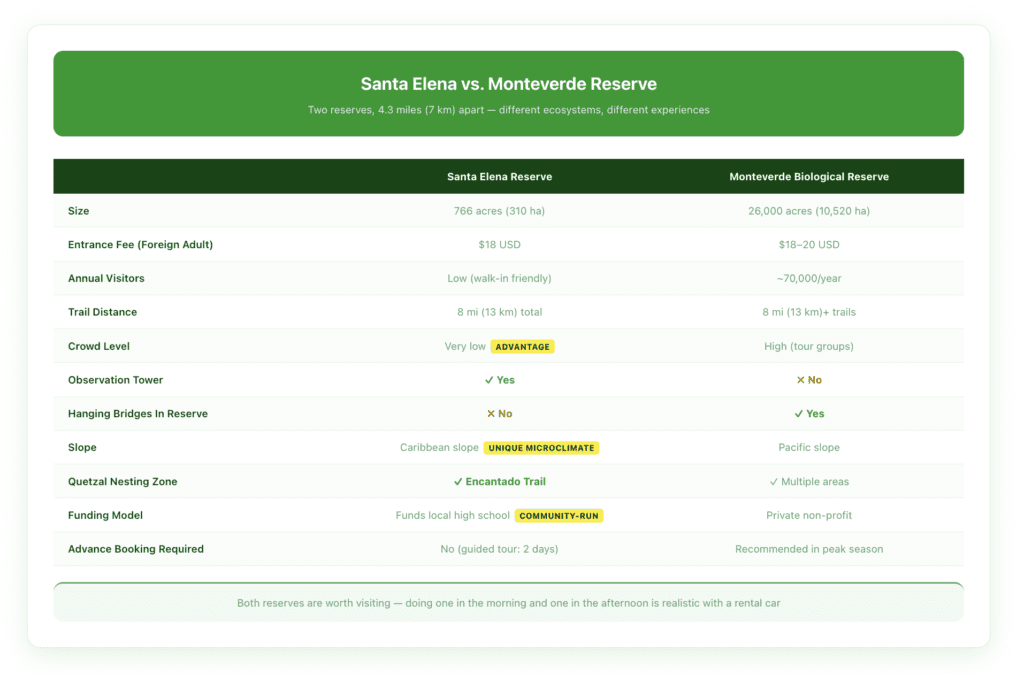Click the X mark in Monteverde Observation Tower cell

pos(800,380)
